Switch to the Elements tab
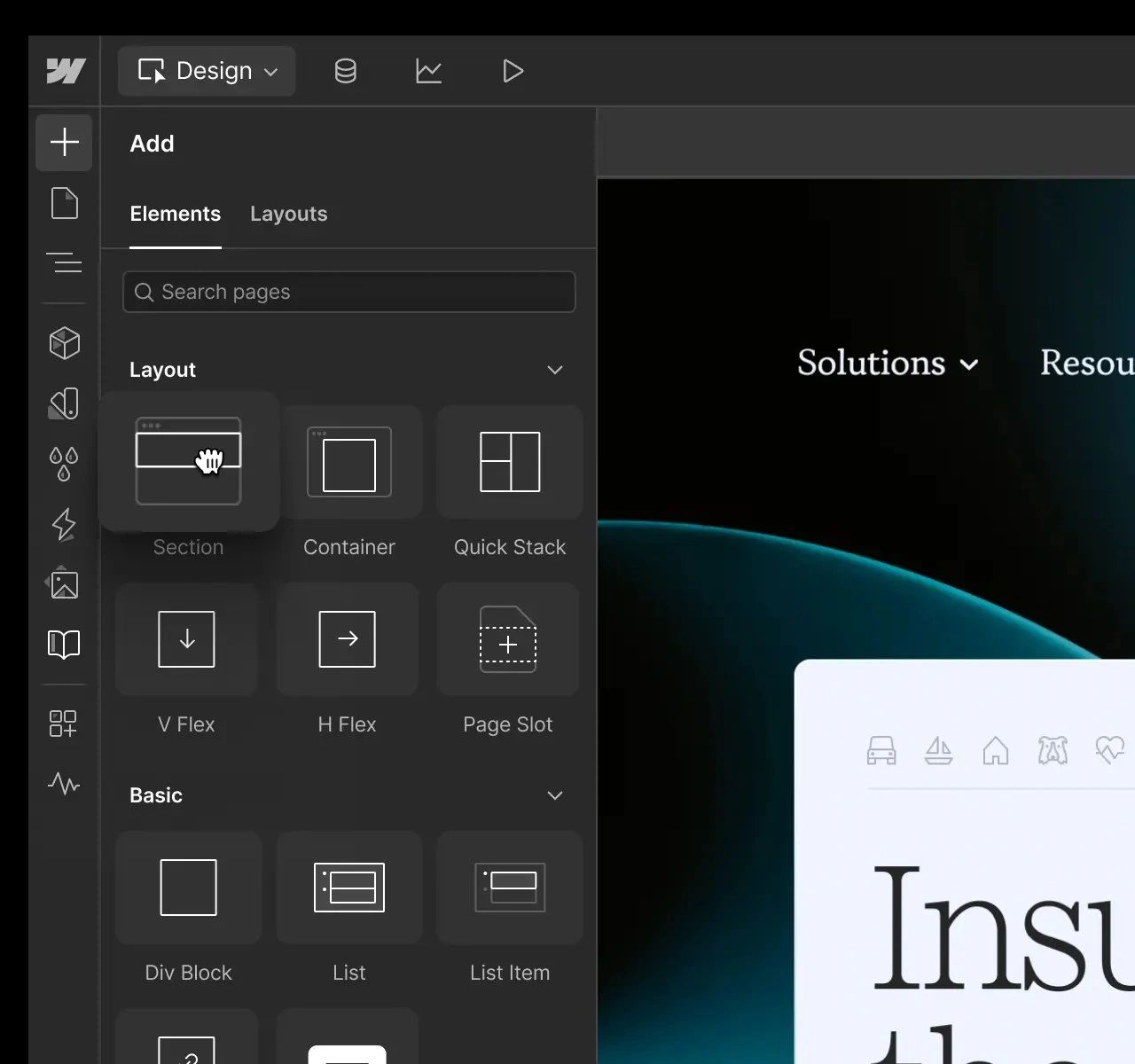Viewport: 1135px width, 1064px height. (x=175, y=214)
